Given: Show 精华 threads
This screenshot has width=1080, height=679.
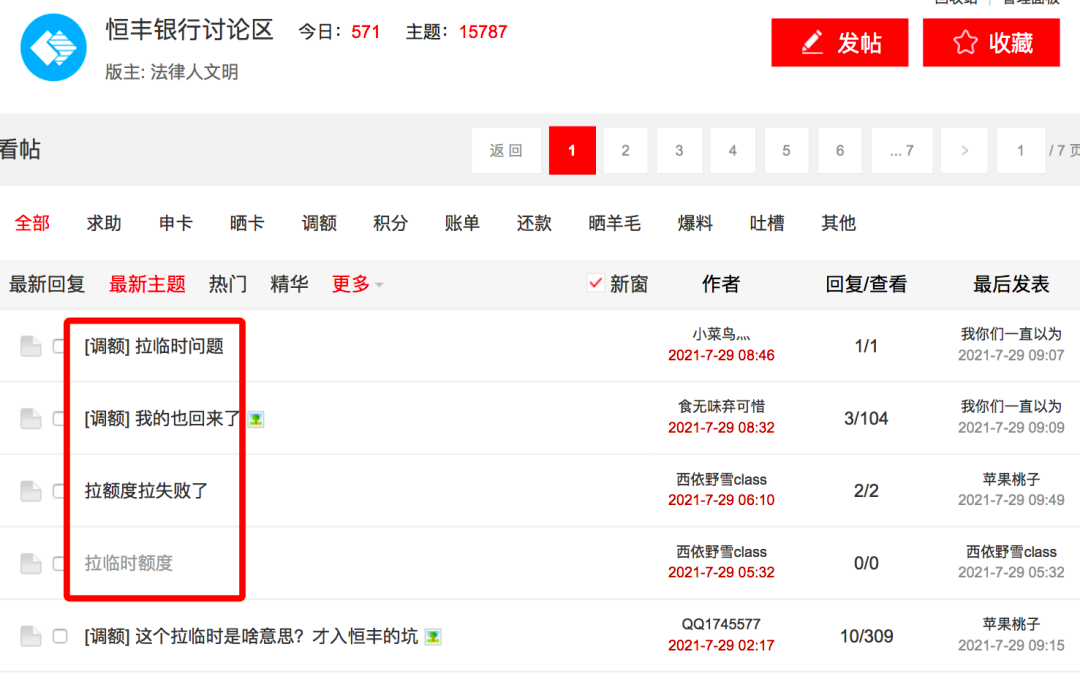Looking at the screenshot, I should point(289,284).
